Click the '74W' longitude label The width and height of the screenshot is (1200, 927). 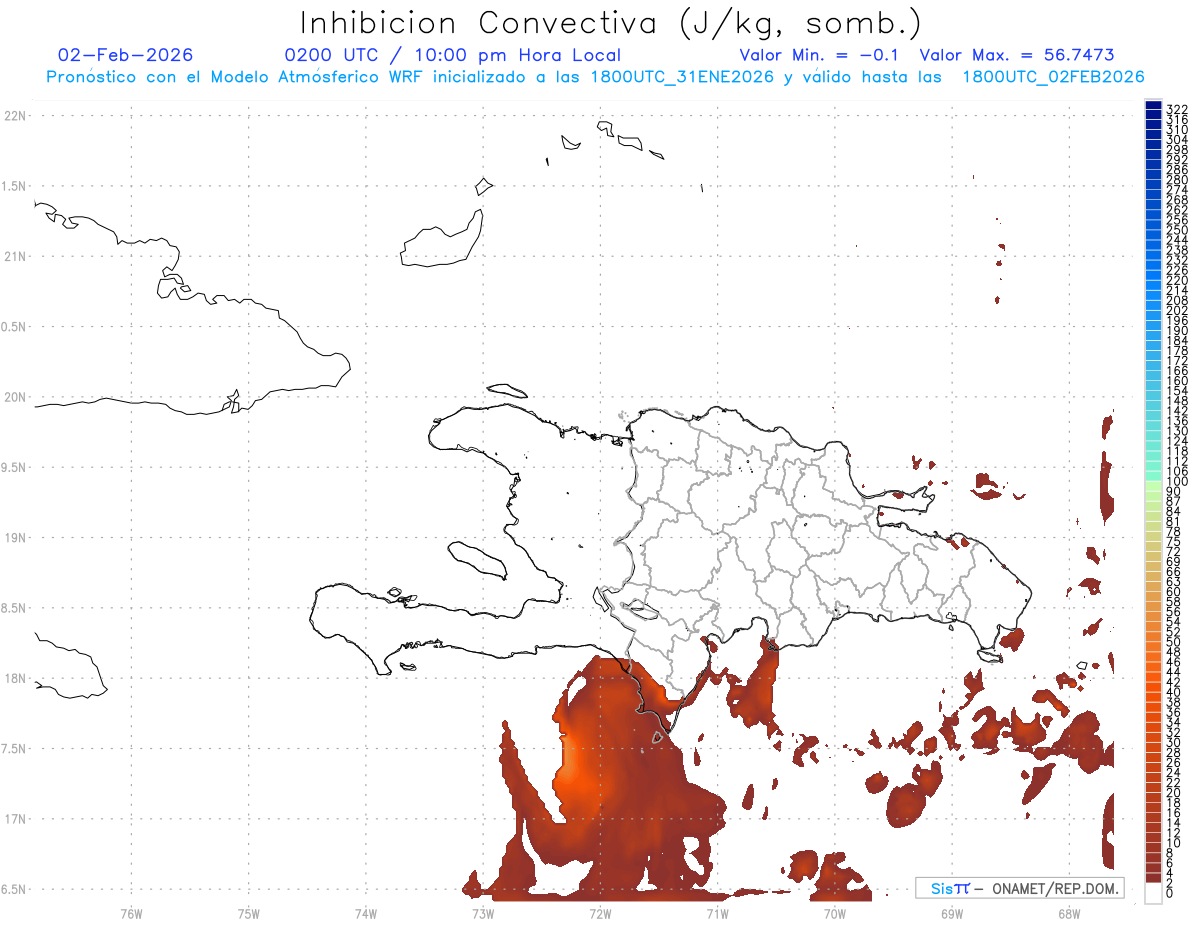(366, 913)
